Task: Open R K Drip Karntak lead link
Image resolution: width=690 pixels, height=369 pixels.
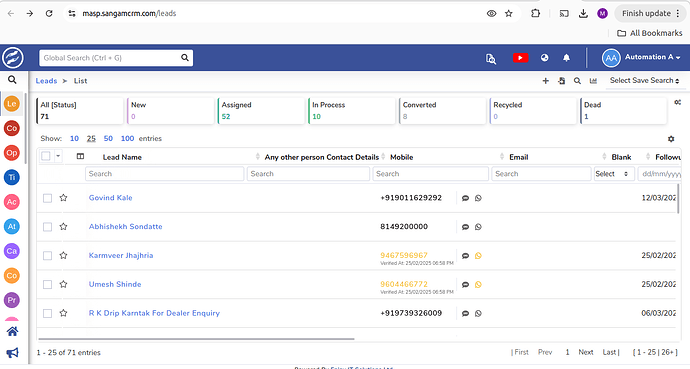Action: click(x=154, y=313)
